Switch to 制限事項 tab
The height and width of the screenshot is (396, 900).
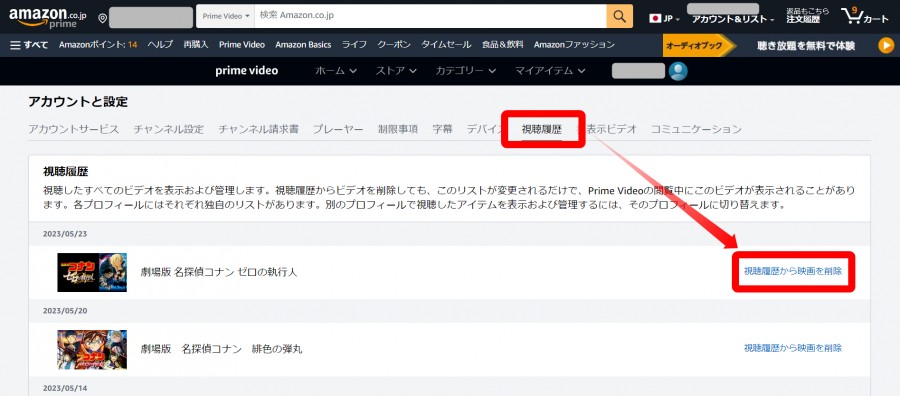pyautogui.click(x=398, y=129)
